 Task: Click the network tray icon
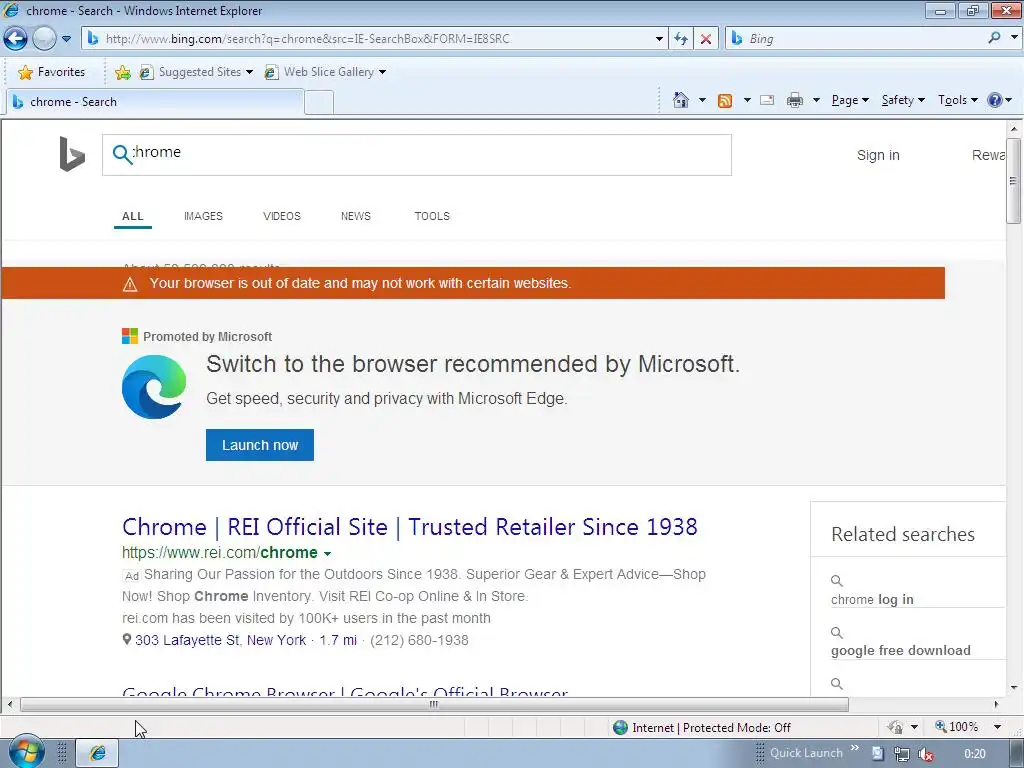point(901,754)
